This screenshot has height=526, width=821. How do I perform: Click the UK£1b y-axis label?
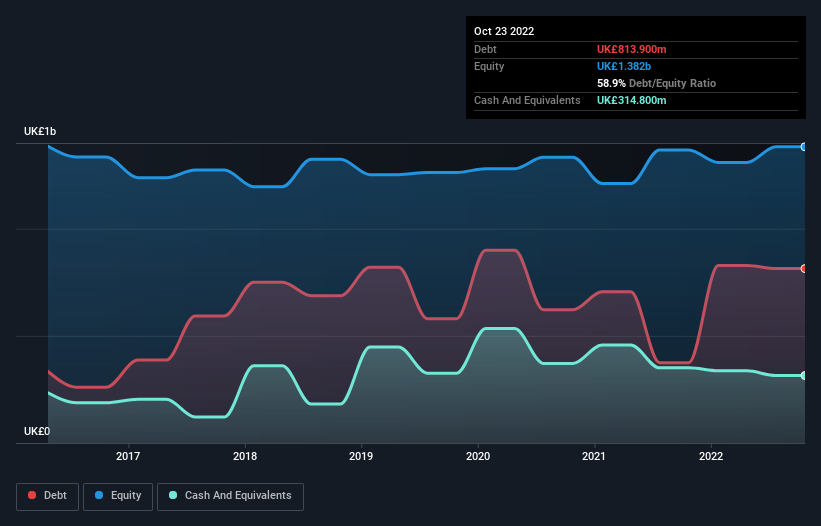point(40,131)
